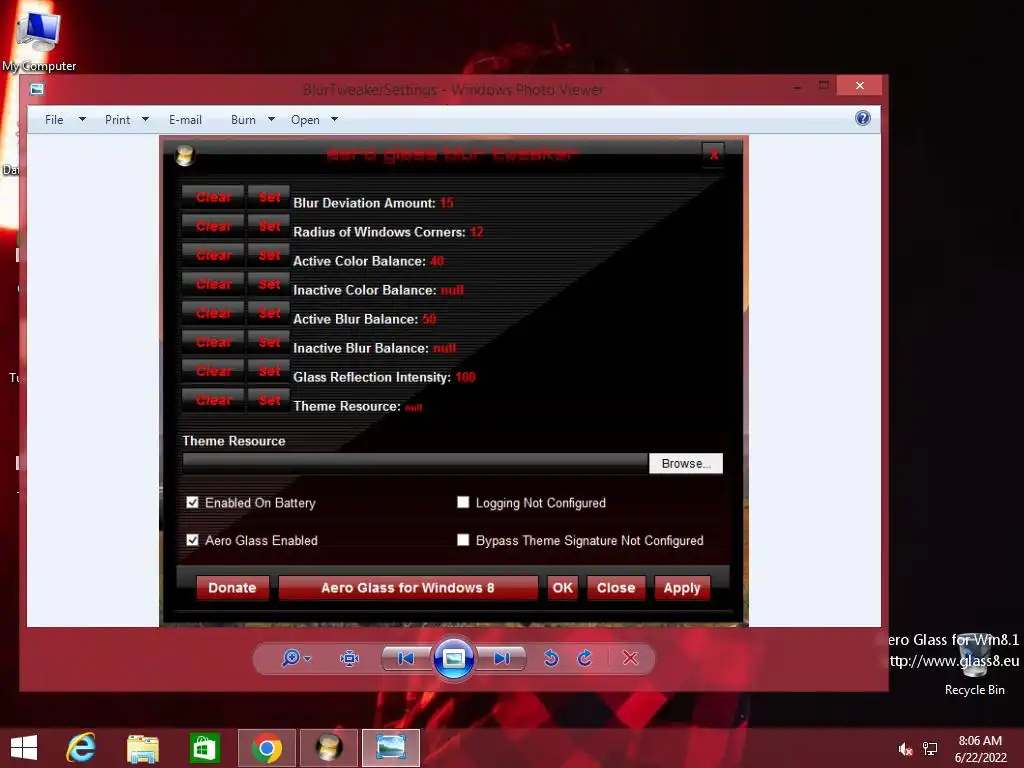Open the Print menu
Image resolution: width=1024 pixels, height=768 pixels.
point(118,120)
